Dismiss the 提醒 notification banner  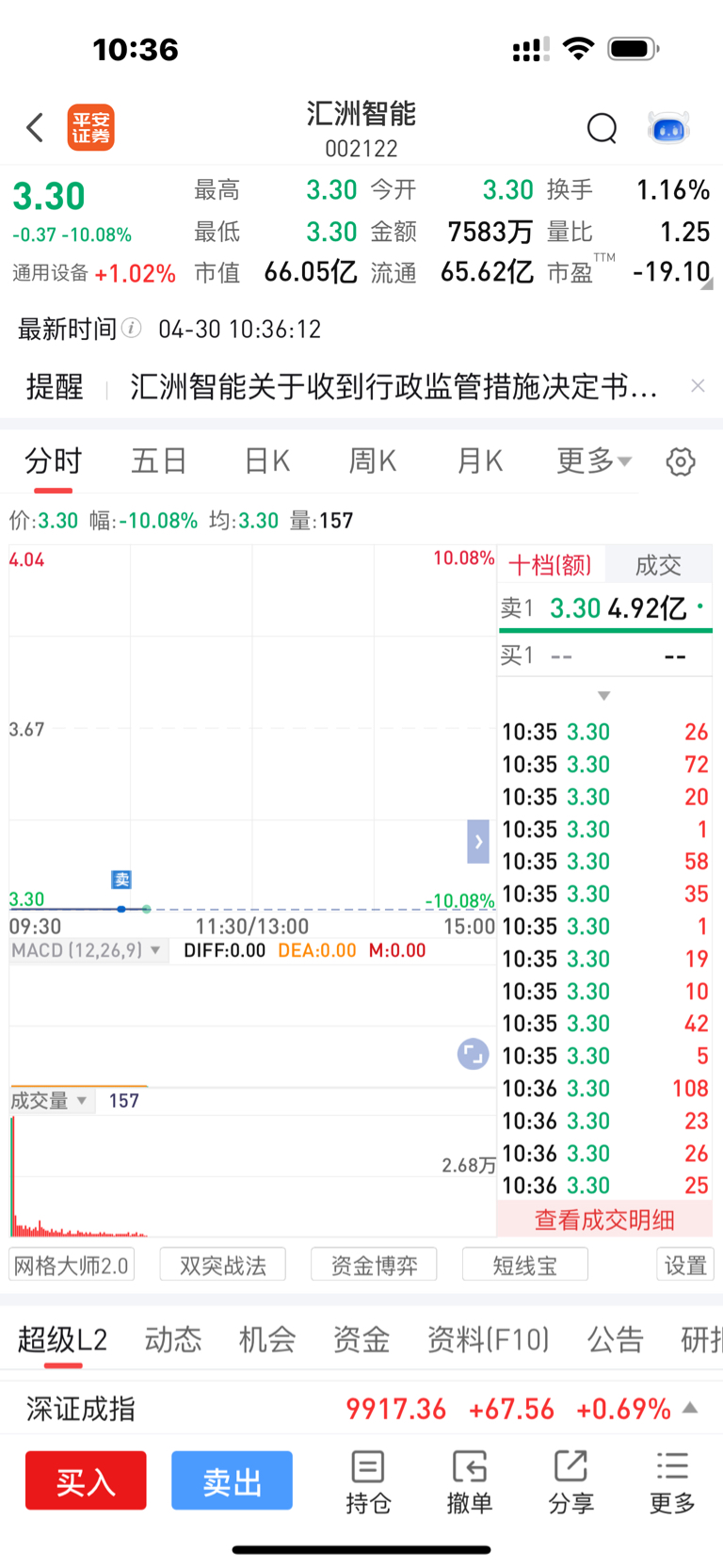coord(698,385)
